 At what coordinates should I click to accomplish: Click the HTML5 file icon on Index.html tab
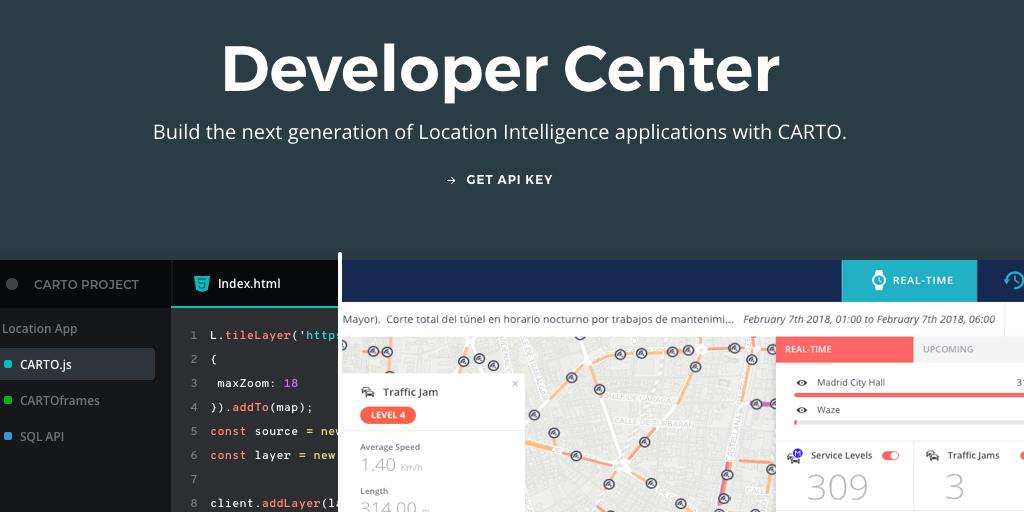coord(202,283)
